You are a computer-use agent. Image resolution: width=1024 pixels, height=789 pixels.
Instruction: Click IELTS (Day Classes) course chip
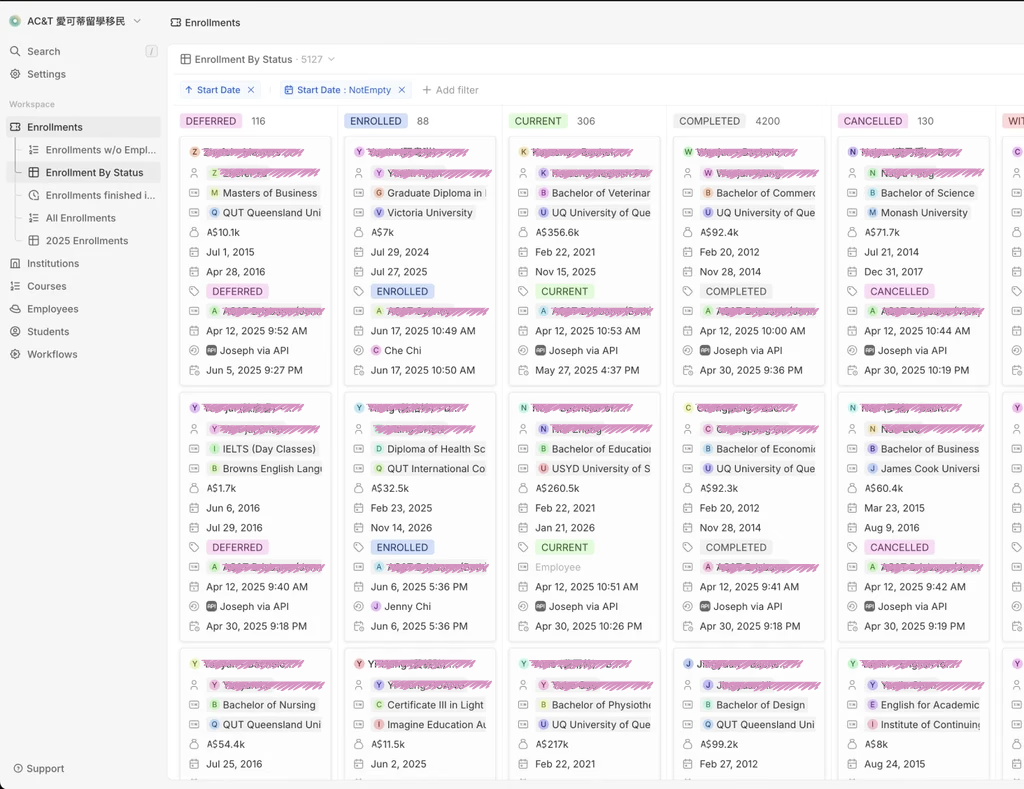[x=263, y=449]
